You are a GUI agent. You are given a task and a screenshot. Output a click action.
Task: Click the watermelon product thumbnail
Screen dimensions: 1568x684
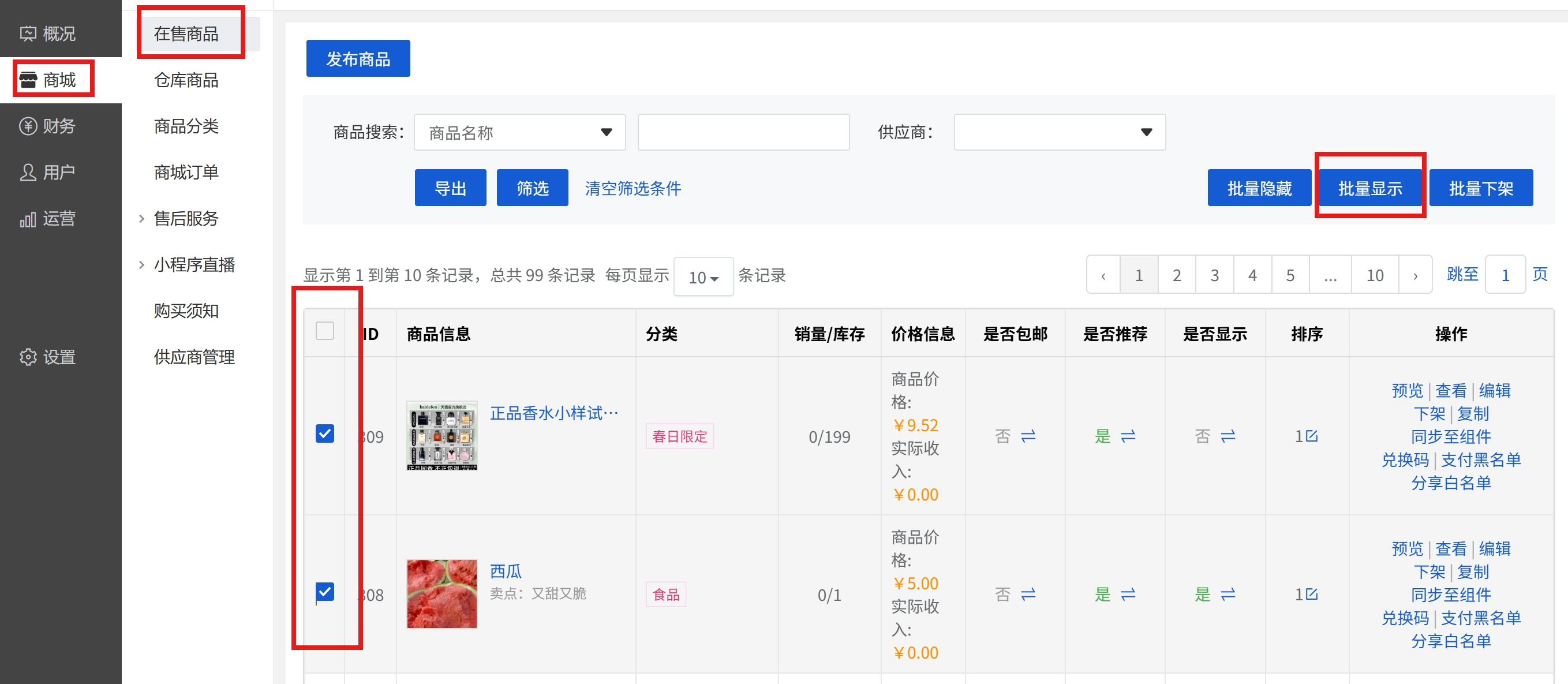441,593
